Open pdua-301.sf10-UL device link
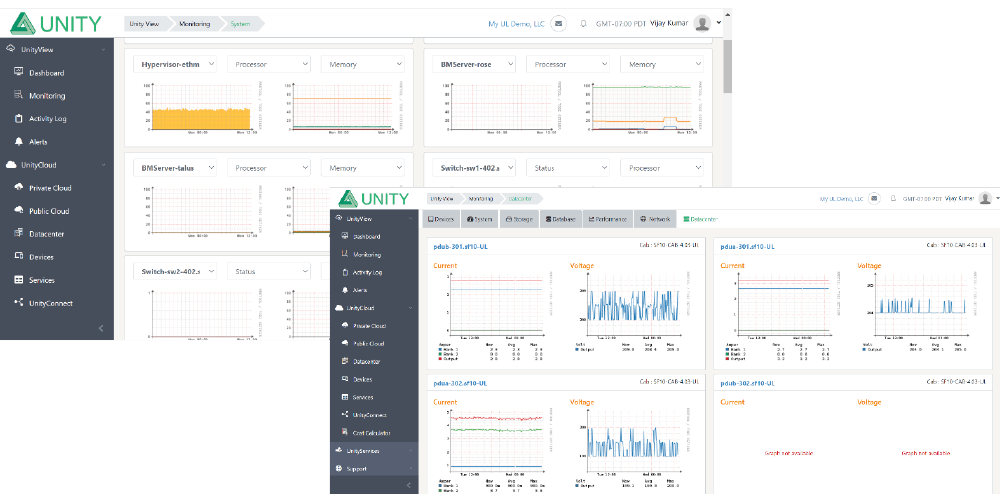This screenshot has height=500, width=1000. click(x=747, y=246)
